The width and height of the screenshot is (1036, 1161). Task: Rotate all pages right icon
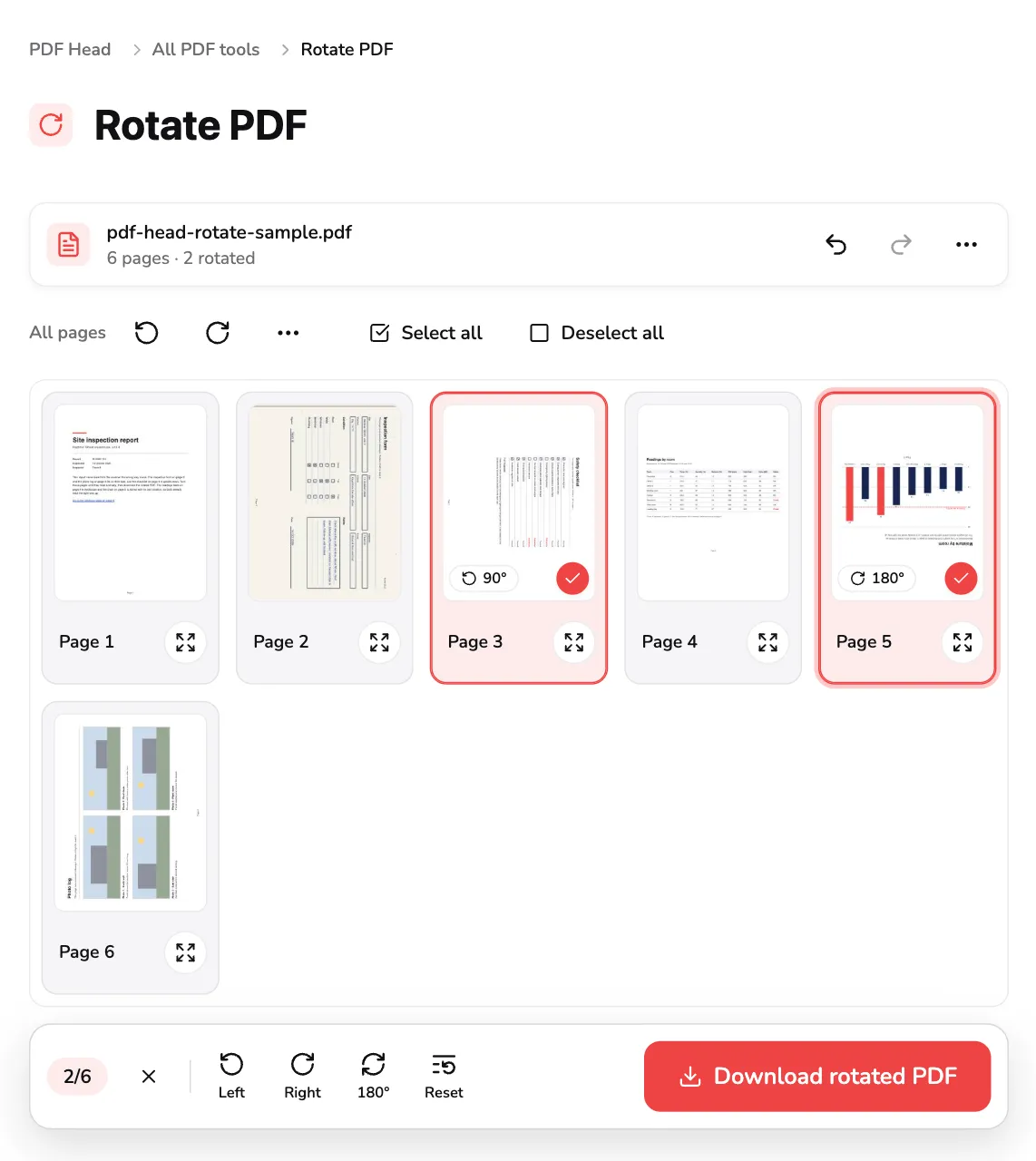coord(218,333)
